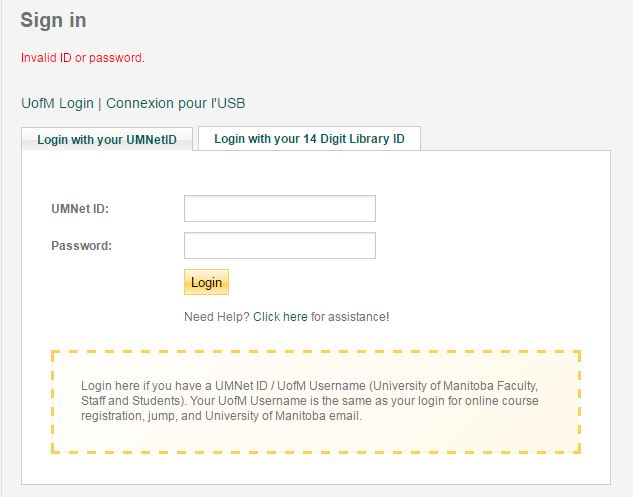Click the 'Need Help?' text
Image resolution: width=633 pixels, height=497 pixels.
(x=216, y=317)
